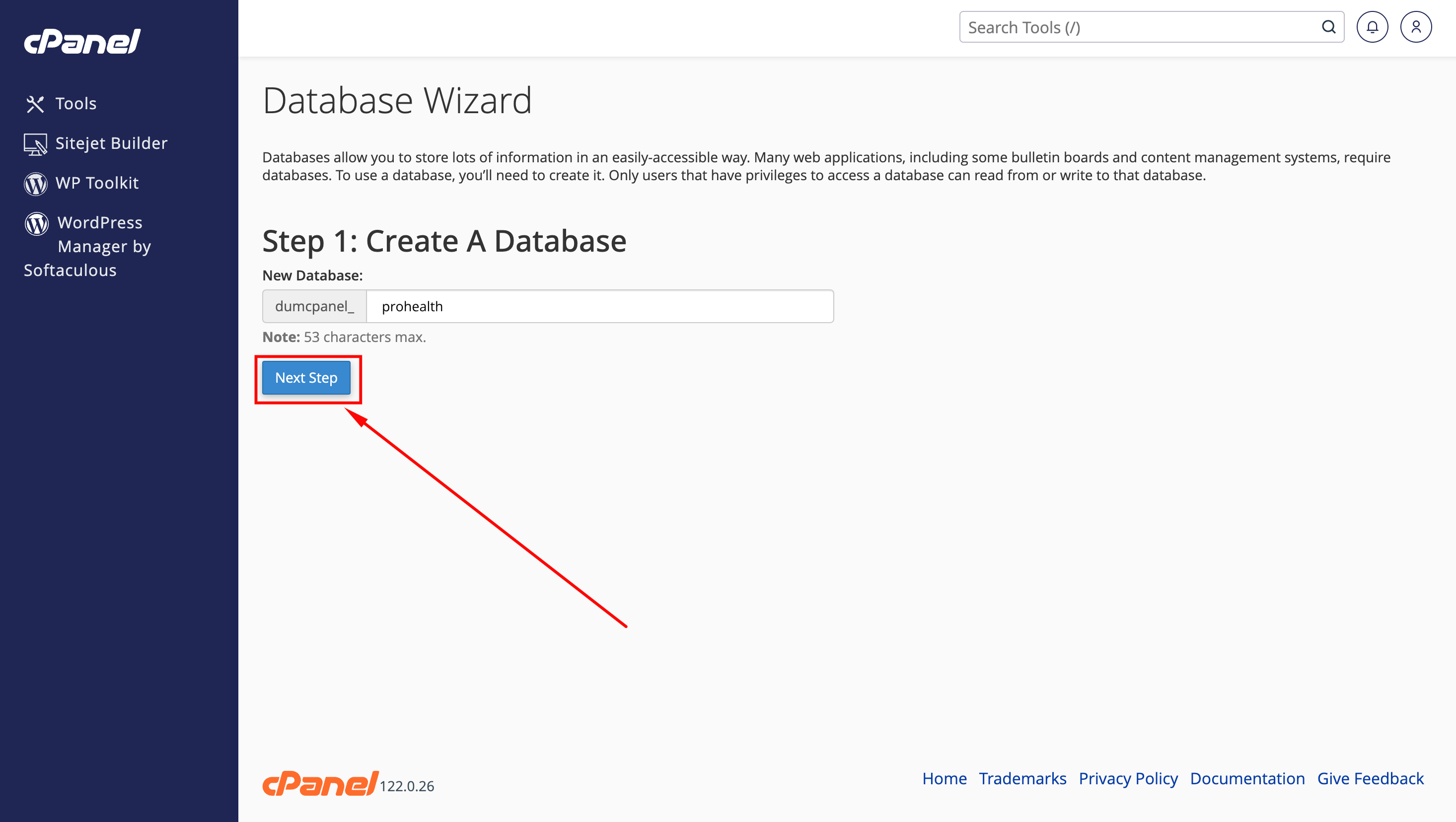Screen dimensions: 1456x822
Task: Open WordPress Manager by Softaculous entry
Action: click(87, 246)
